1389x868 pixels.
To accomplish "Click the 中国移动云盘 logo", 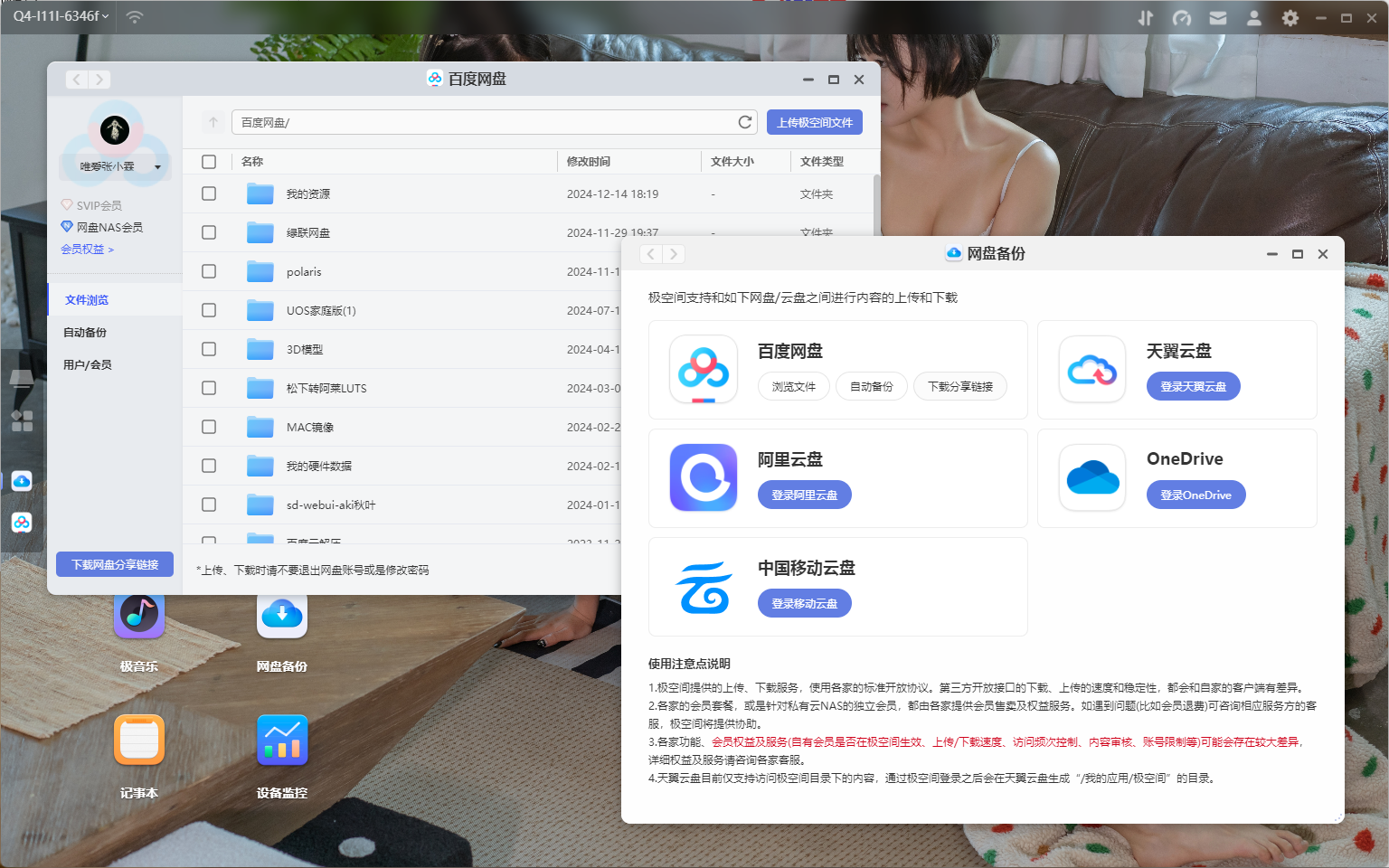I will 704,587.
